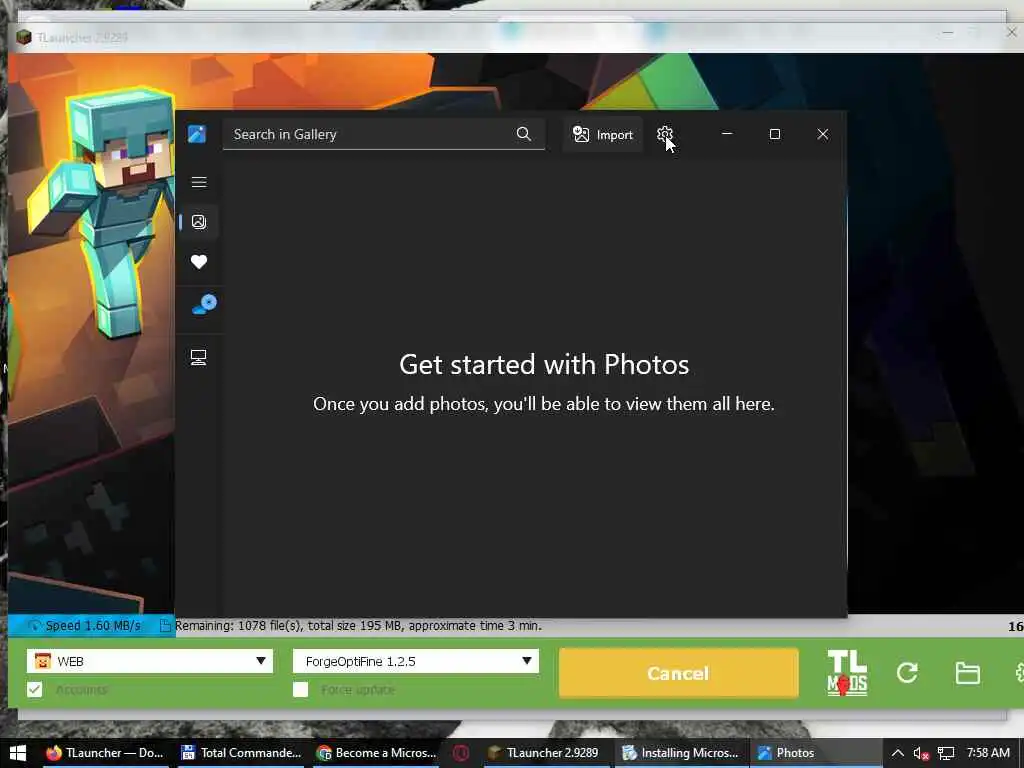Open the Windows Start menu
The height and width of the screenshot is (768, 1024).
coord(18,753)
